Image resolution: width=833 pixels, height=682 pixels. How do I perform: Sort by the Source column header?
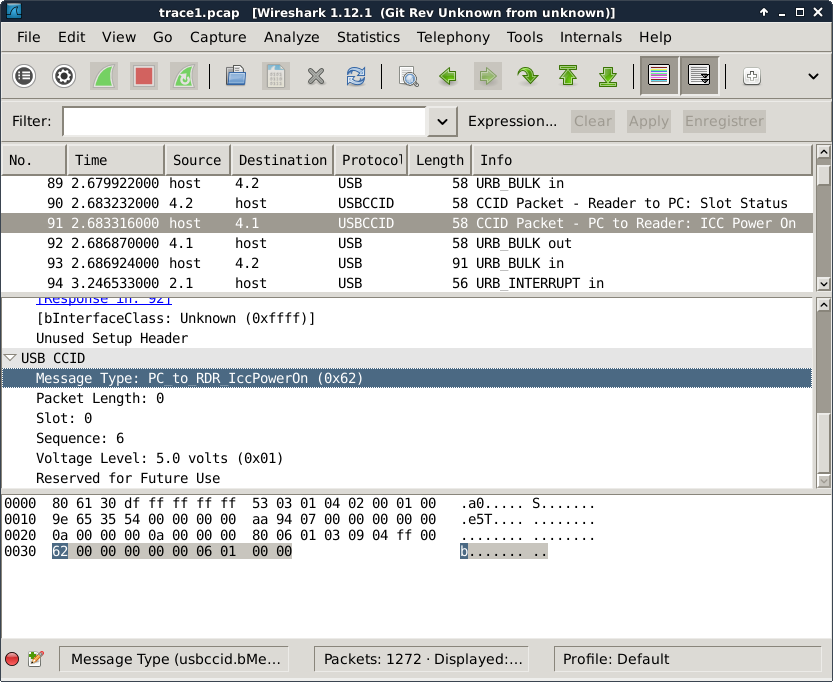pos(197,160)
